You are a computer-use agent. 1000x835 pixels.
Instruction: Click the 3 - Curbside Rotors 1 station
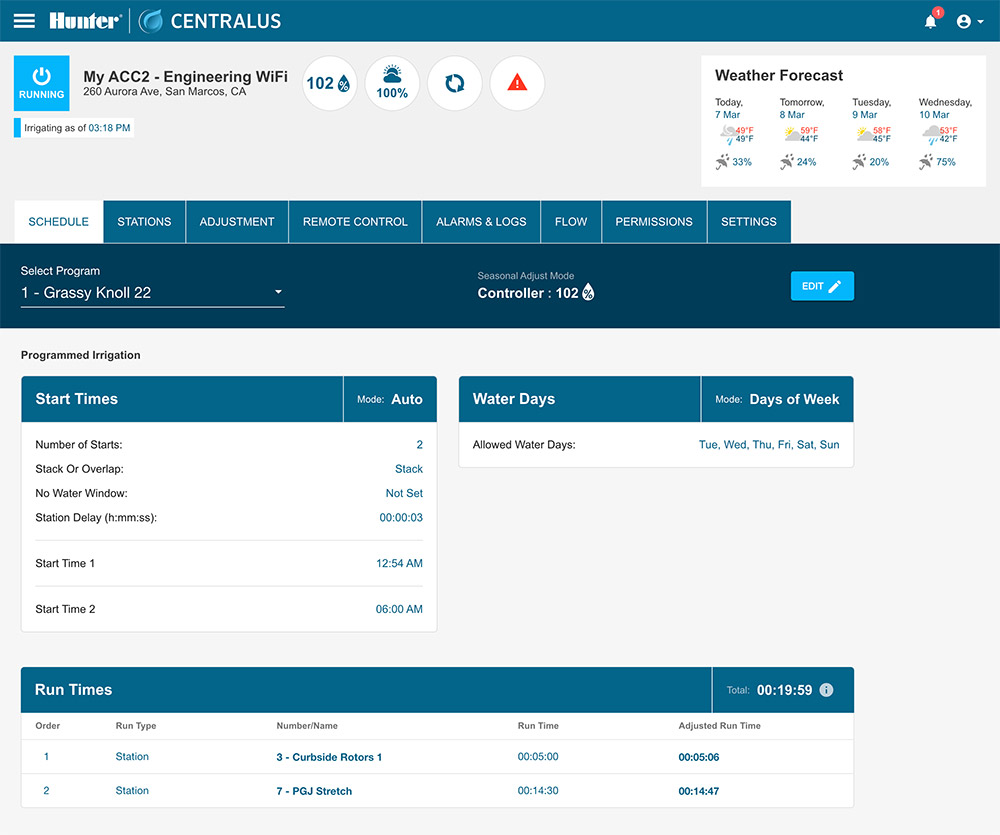(x=329, y=757)
